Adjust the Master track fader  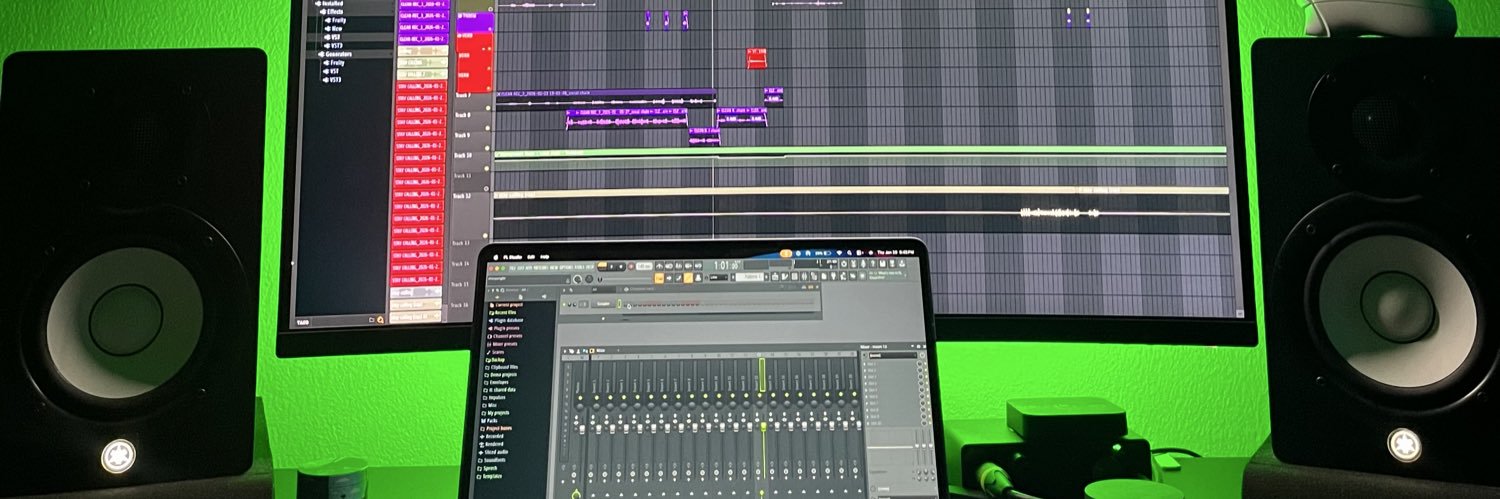coord(582,428)
